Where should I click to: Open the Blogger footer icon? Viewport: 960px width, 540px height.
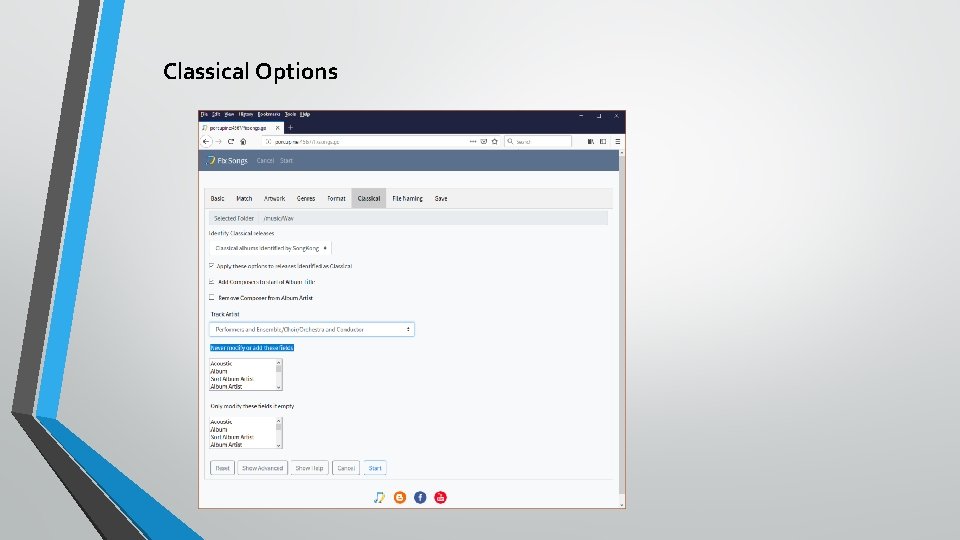pyautogui.click(x=400, y=497)
